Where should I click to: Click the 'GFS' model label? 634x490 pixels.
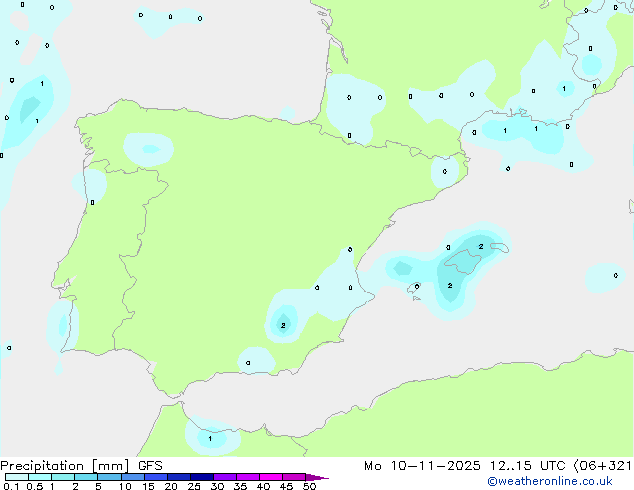(x=150, y=466)
